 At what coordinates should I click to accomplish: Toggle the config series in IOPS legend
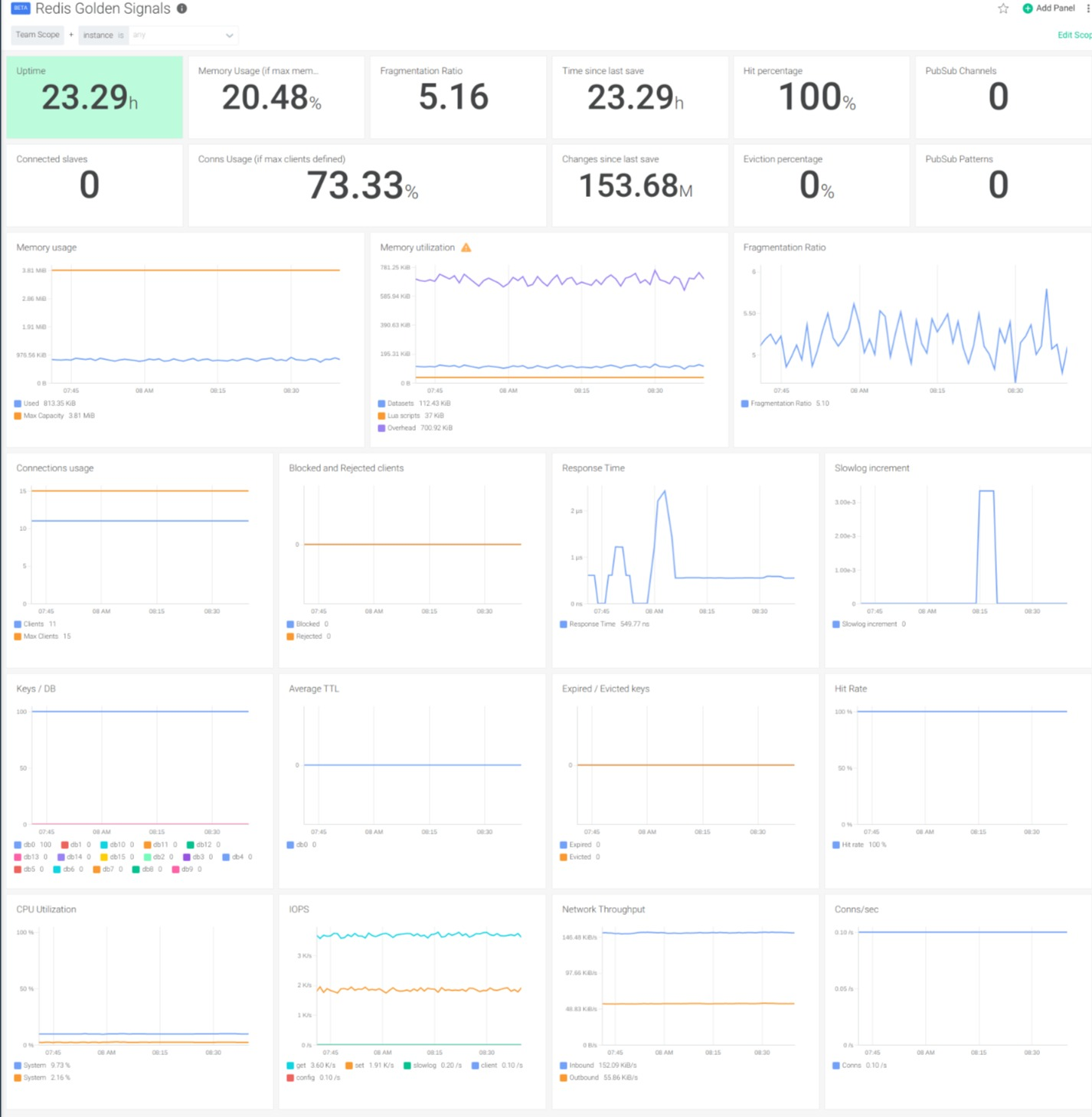(x=314, y=1077)
